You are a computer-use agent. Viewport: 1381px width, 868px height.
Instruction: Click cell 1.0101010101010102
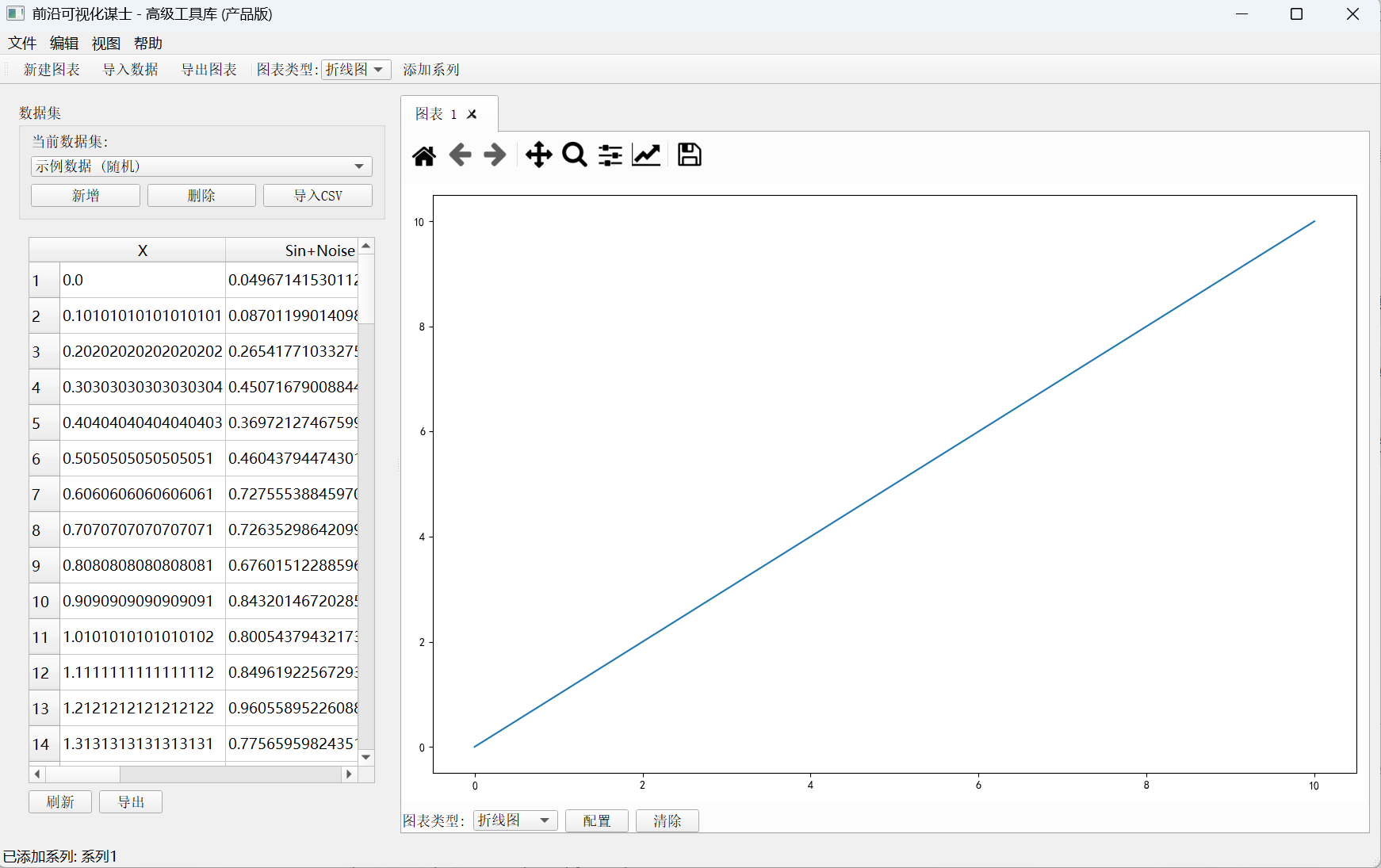click(143, 637)
